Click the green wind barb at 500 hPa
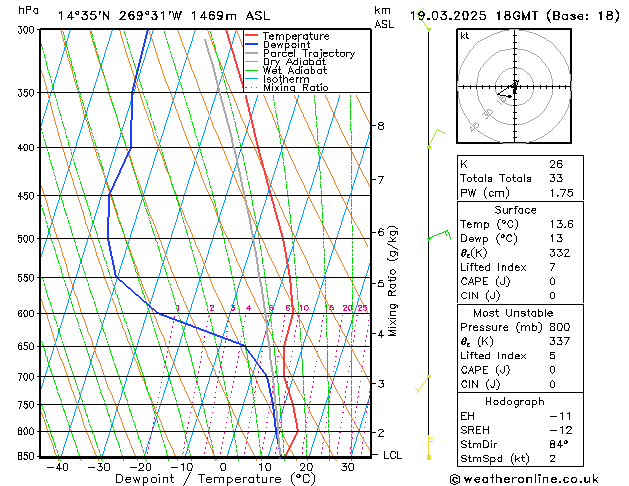This screenshot has height=486, width=629. tap(439, 235)
